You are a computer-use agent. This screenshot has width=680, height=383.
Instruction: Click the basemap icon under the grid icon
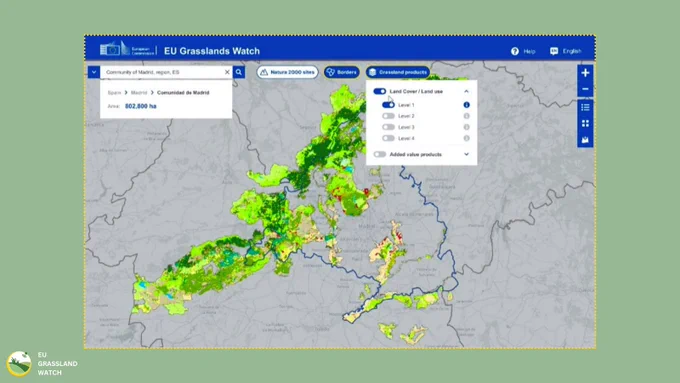(x=585, y=140)
